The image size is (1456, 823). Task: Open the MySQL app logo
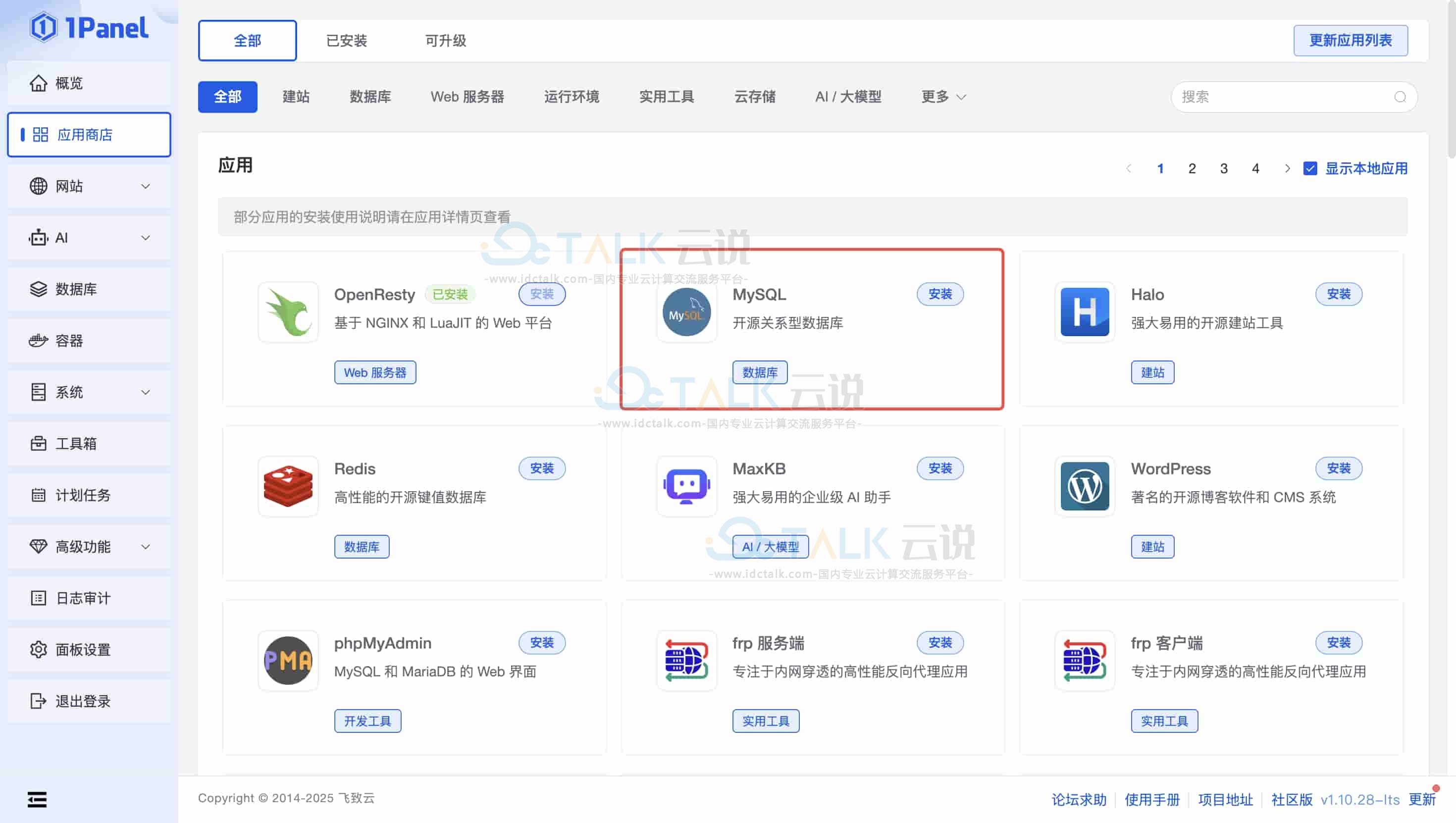point(687,312)
